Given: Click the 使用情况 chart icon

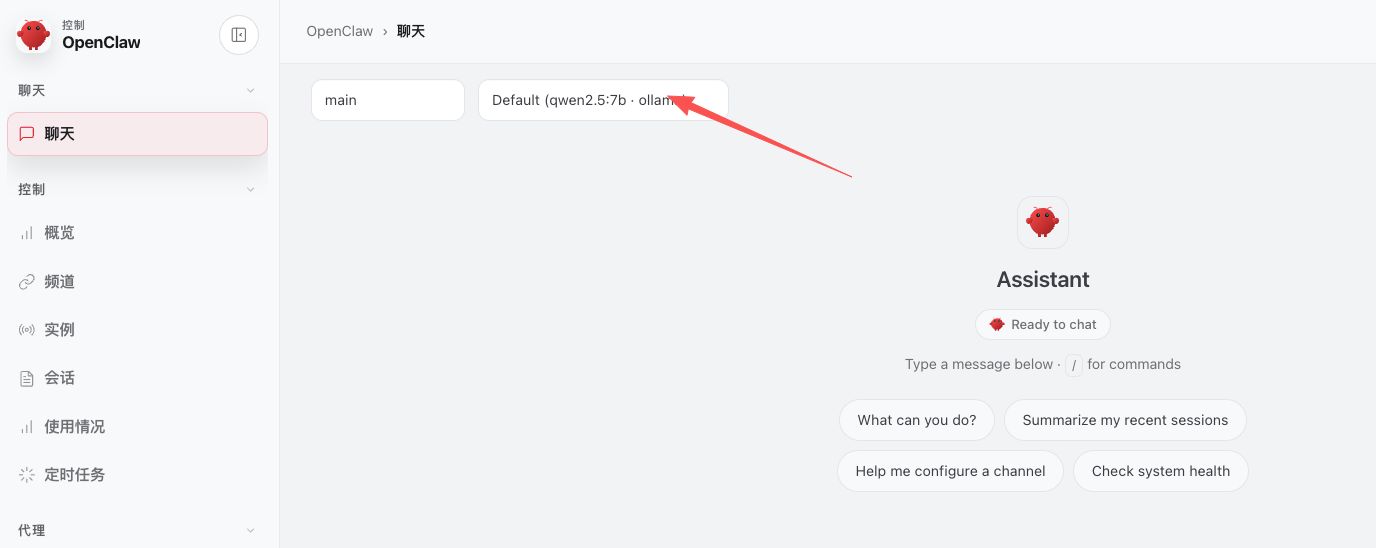Looking at the screenshot, I should tap(27, 427).
